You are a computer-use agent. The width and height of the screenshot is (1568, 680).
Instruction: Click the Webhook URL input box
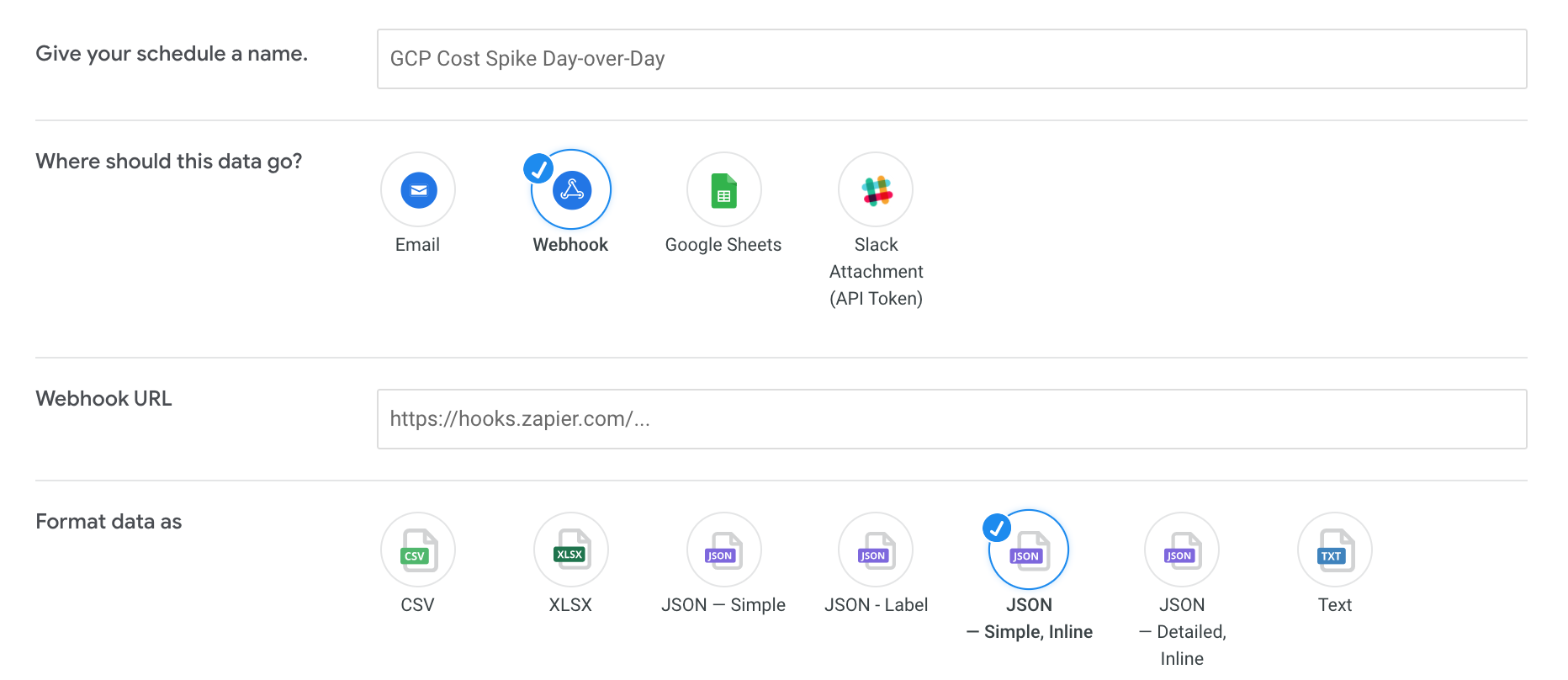point(951,418)
